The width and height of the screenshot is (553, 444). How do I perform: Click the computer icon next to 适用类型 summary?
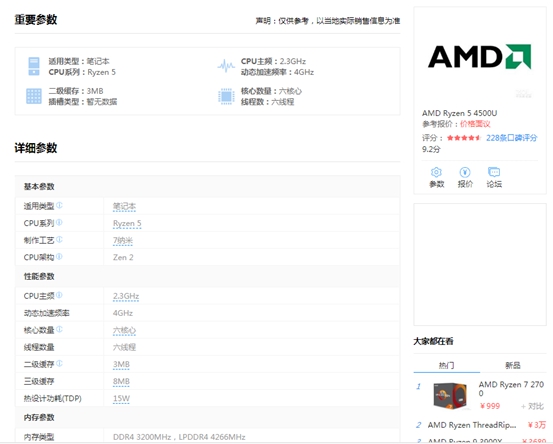coord(34,66)
